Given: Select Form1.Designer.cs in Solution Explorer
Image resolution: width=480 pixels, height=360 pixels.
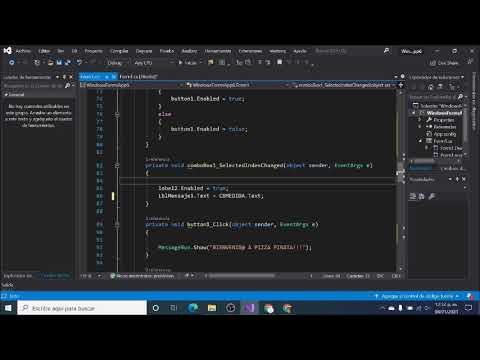Looking at the screenshot, I should pos(448,148).
